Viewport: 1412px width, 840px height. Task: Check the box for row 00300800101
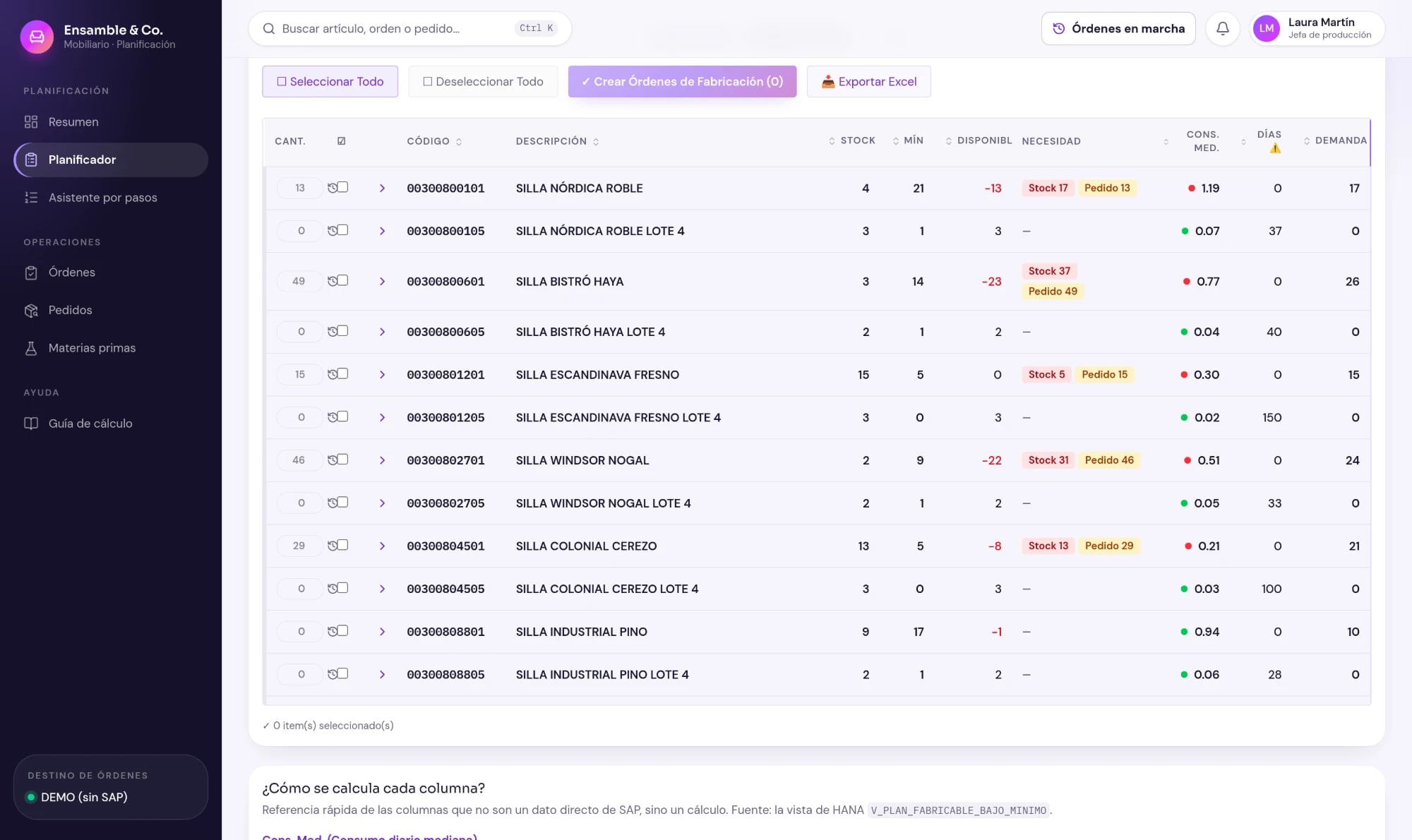(x=343, y=187)
